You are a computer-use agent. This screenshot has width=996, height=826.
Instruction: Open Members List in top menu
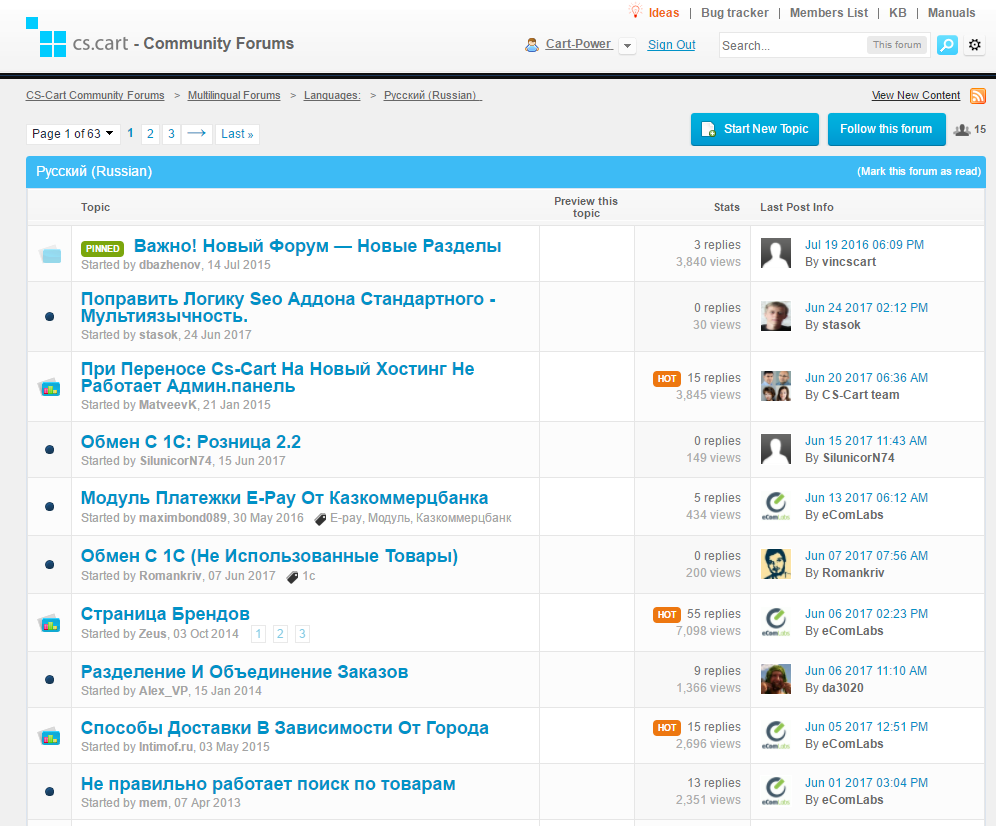(x=828, y=13)
